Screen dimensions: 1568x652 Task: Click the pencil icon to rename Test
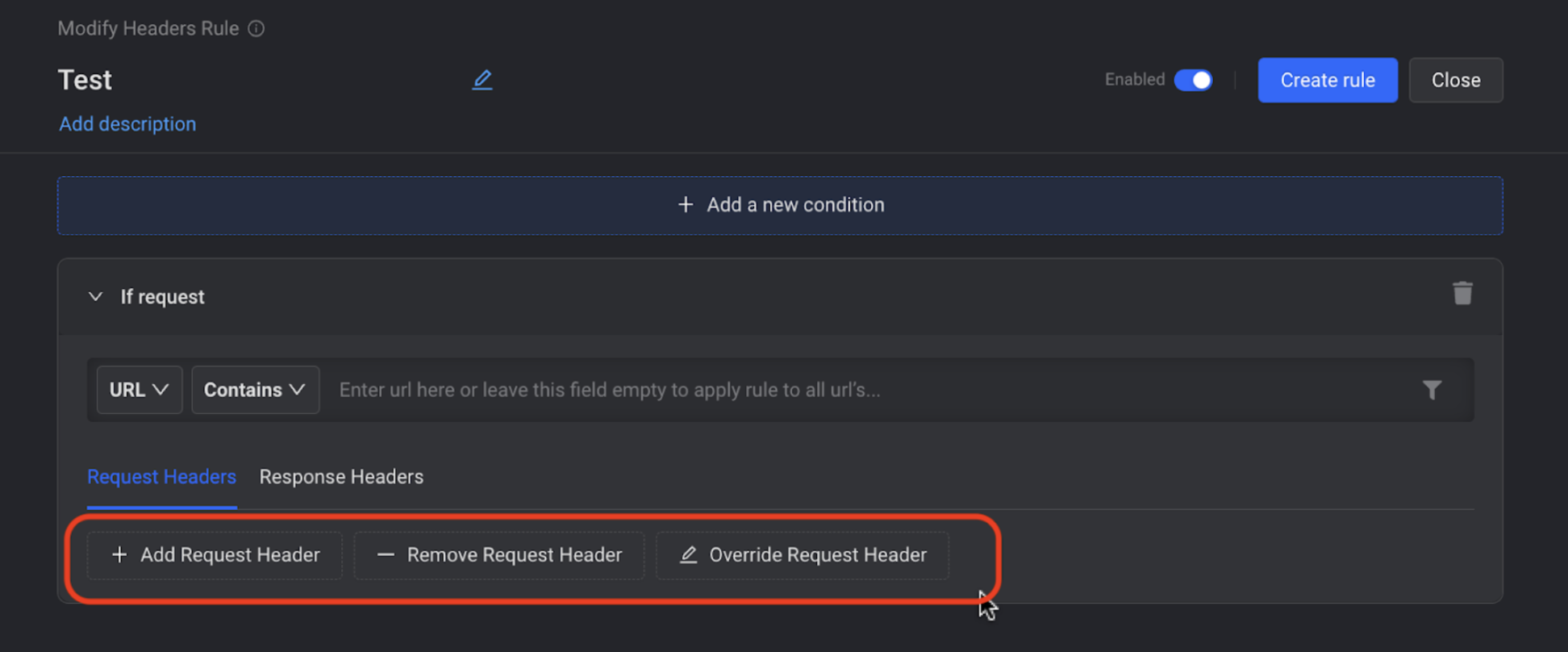coord(482,80)
